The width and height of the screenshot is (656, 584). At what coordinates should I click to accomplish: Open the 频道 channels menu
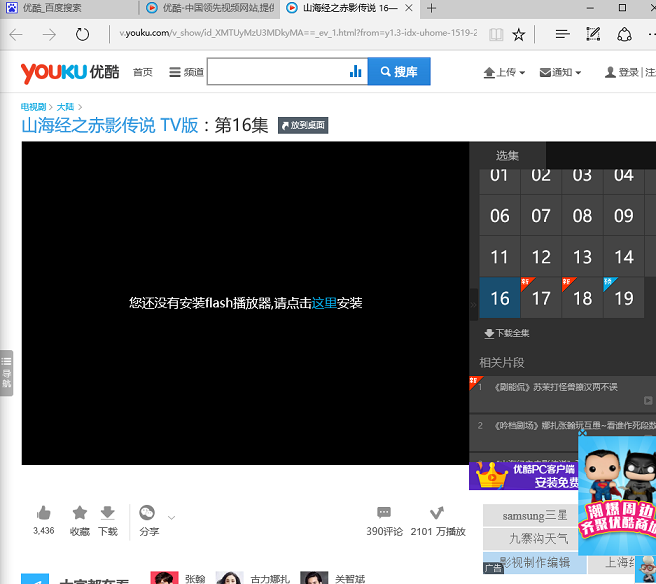(x=186, y=72)
